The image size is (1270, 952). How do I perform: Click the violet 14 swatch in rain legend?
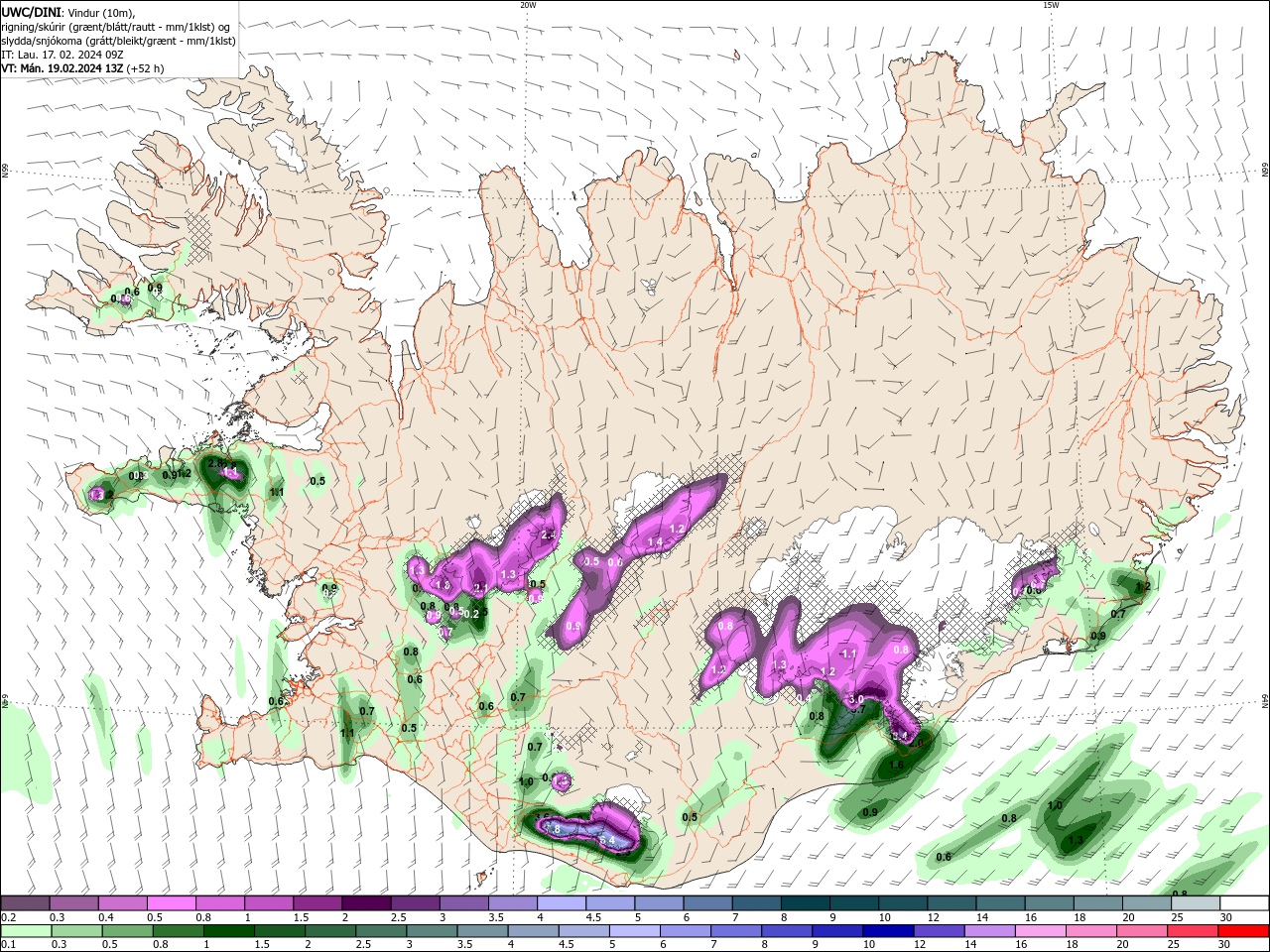[x=988, y=931]
